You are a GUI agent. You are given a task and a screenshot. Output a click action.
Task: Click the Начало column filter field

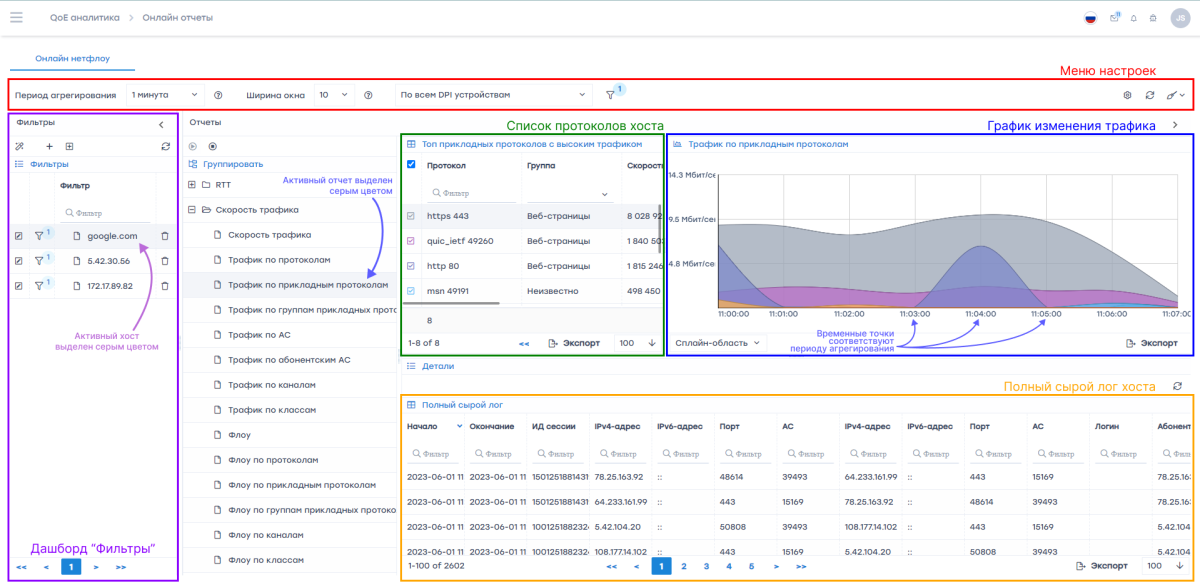coord(435,455)
